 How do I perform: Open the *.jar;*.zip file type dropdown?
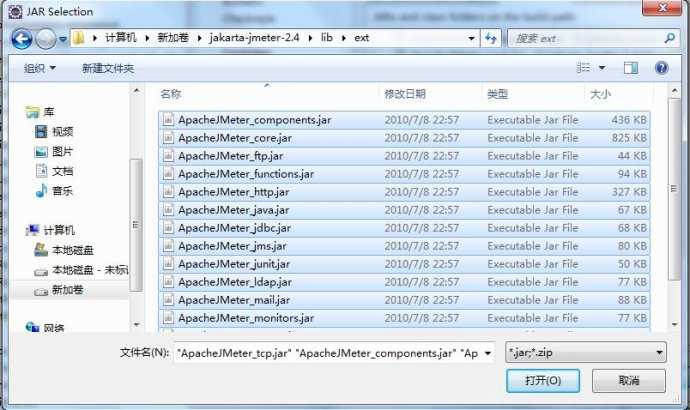tap(586, 352)
